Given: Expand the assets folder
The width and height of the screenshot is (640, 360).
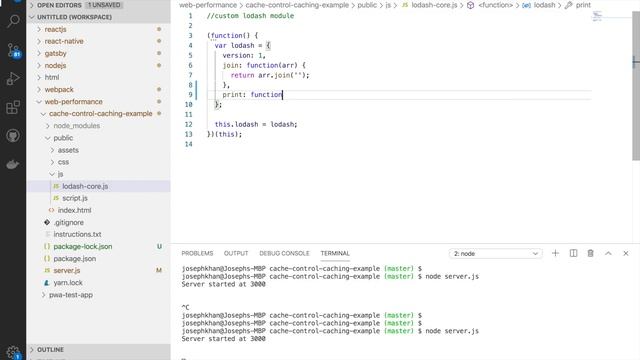Looking at the screenshot, I should click(68, 150).
